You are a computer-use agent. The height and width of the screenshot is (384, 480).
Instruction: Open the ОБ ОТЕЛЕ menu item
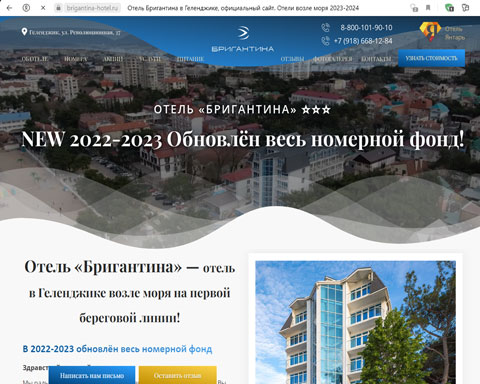pos(35,59)
